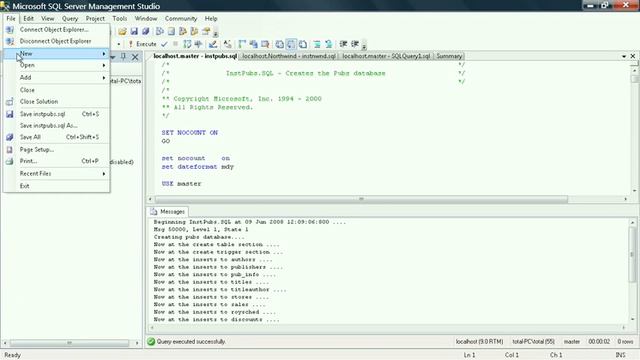Click the Analyze Query in Tuning Advisor icon
This screenshot has height=360, width=640.
tap(199, 44)
